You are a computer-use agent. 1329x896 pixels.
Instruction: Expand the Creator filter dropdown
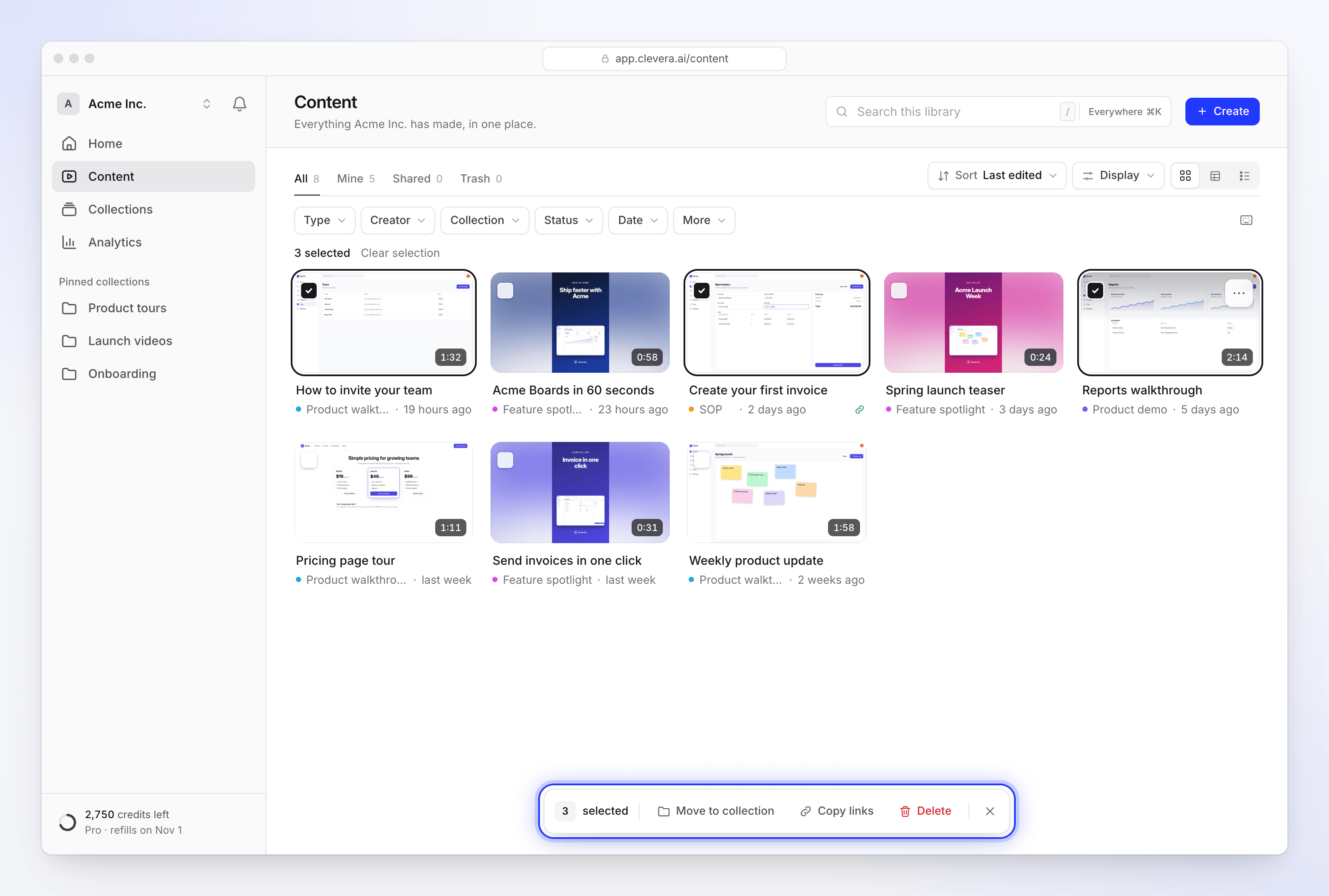click(x=398, y=221)
